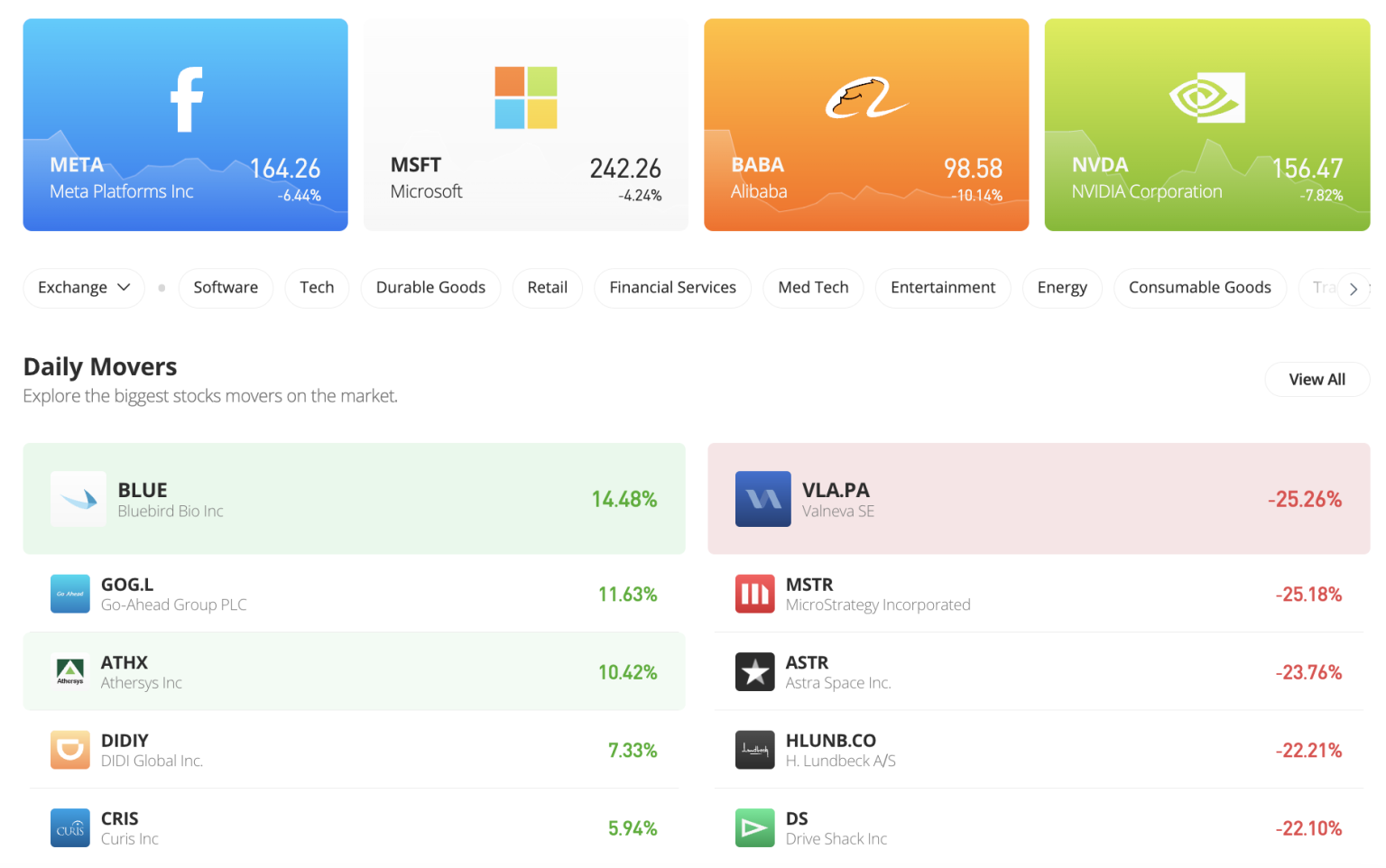Viewport: 1386px width, 868px height.
Task: Open the NVDA NVIDIA Corporation card
Action: coord(1206,125)
